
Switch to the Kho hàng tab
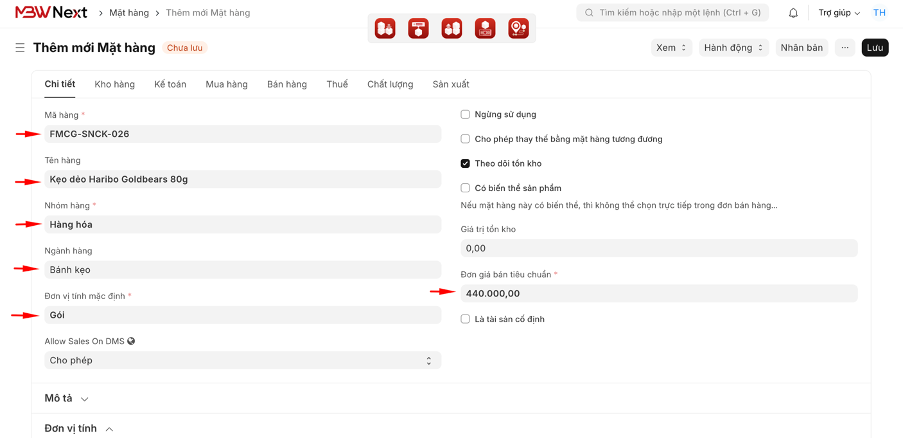(115, 85)
